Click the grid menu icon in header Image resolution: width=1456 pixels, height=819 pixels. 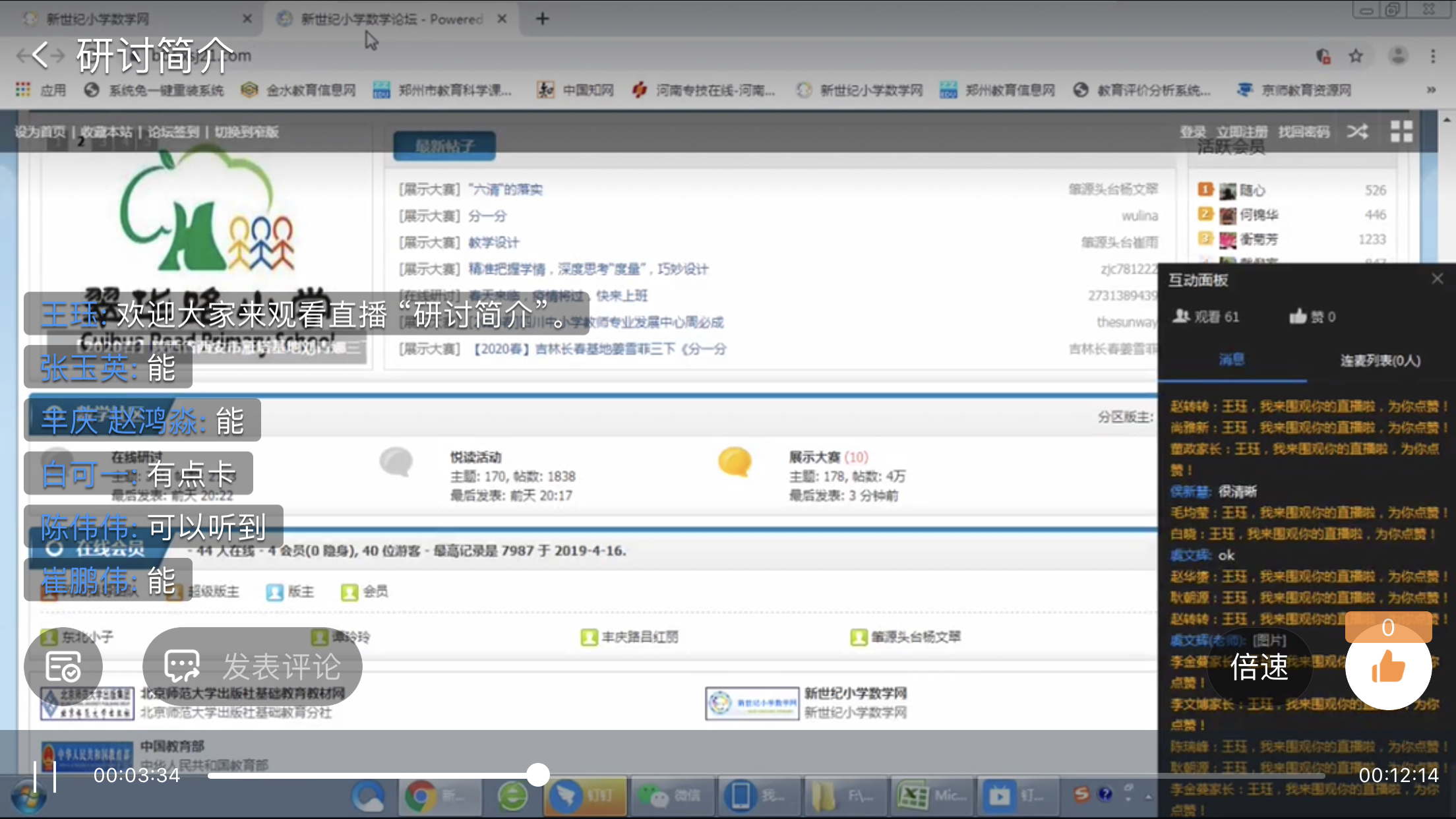(x=1401, y=131)
